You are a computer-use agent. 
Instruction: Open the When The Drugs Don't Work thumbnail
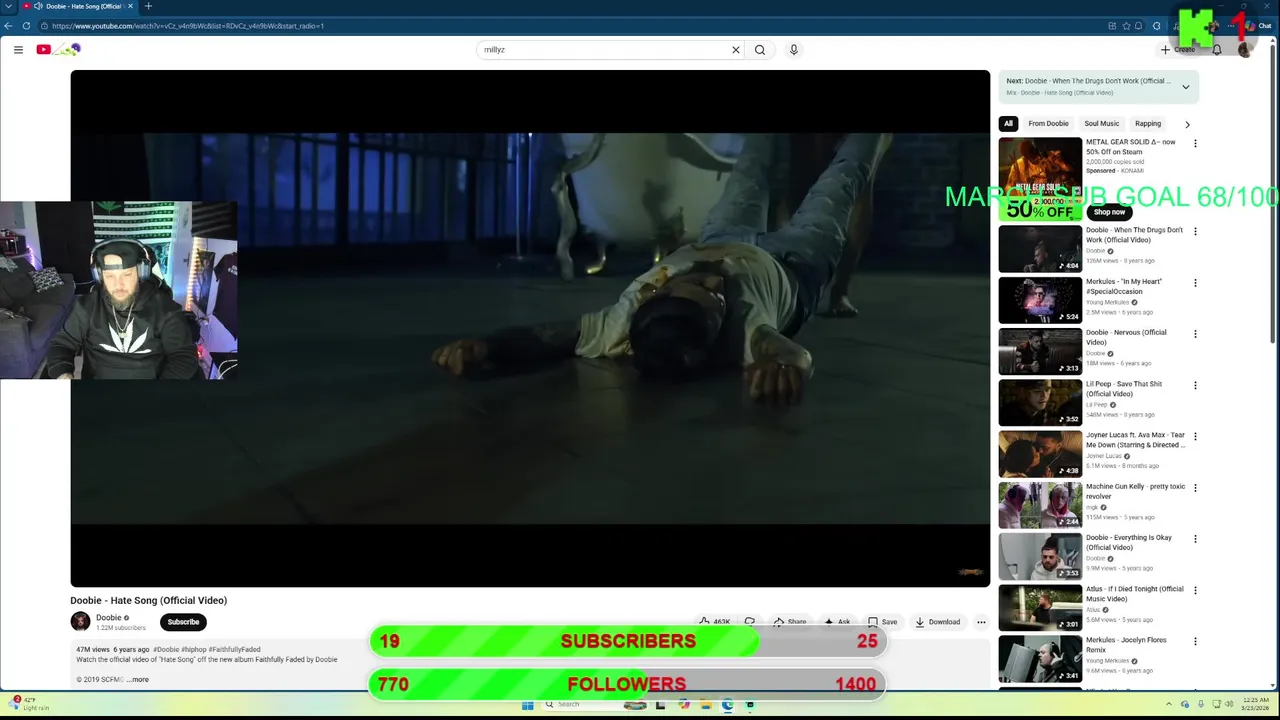coord(1040,249)
